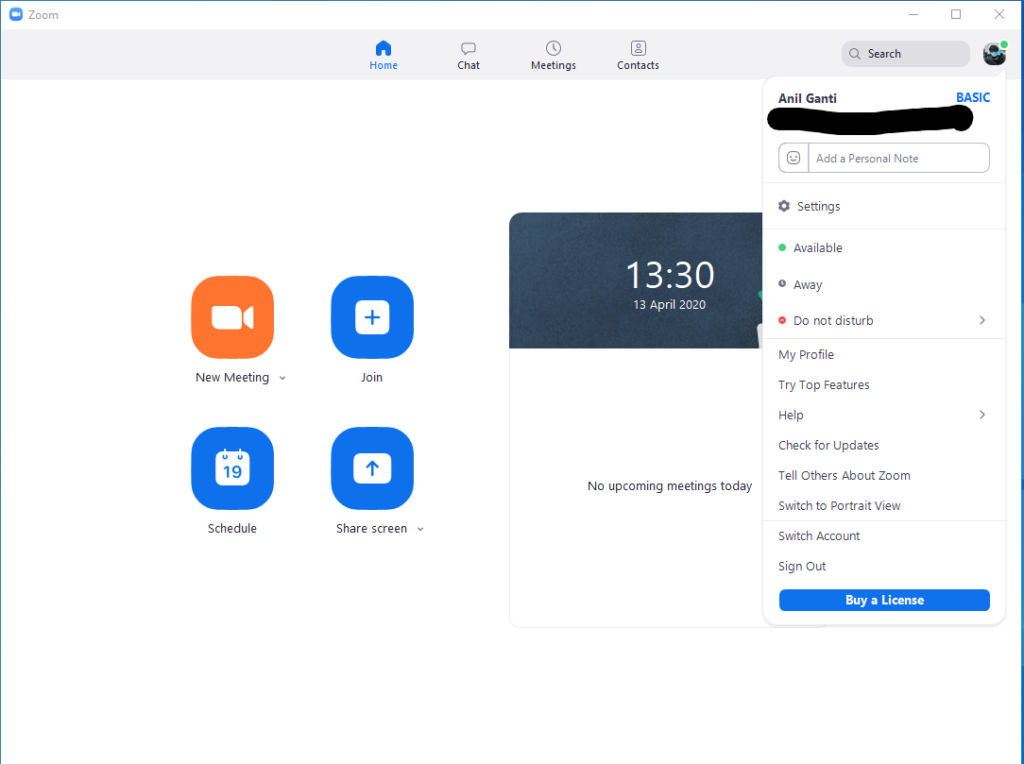Viewport: 1024px width, 764px height.
Task: Maximize the Zoom window
Action: pos(956,14)
